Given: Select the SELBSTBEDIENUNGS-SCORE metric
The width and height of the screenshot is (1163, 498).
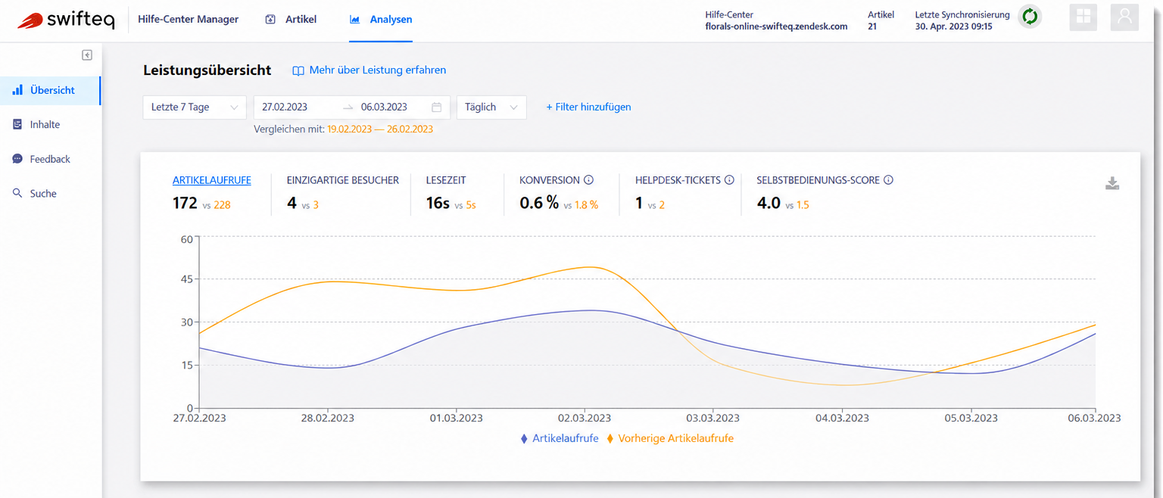Looking at the screenshot, I should (x=819, y=180).
